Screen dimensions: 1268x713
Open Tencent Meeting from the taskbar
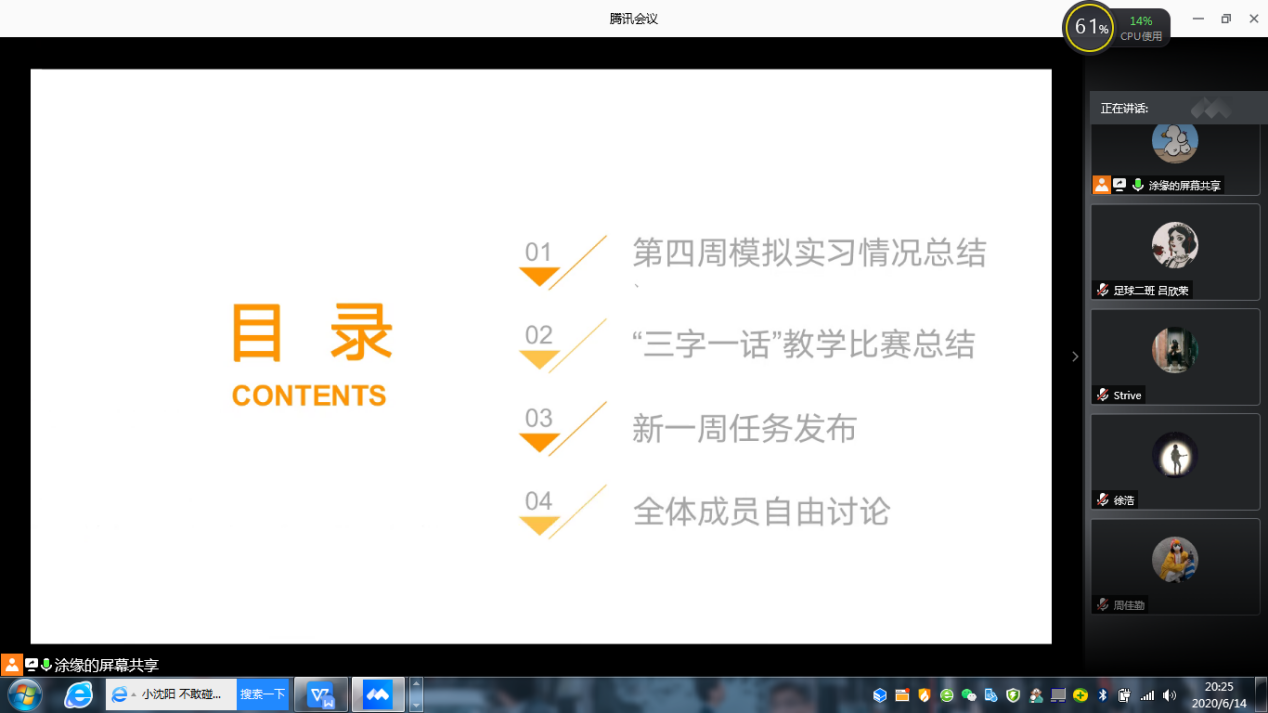[x=377, y=695]
